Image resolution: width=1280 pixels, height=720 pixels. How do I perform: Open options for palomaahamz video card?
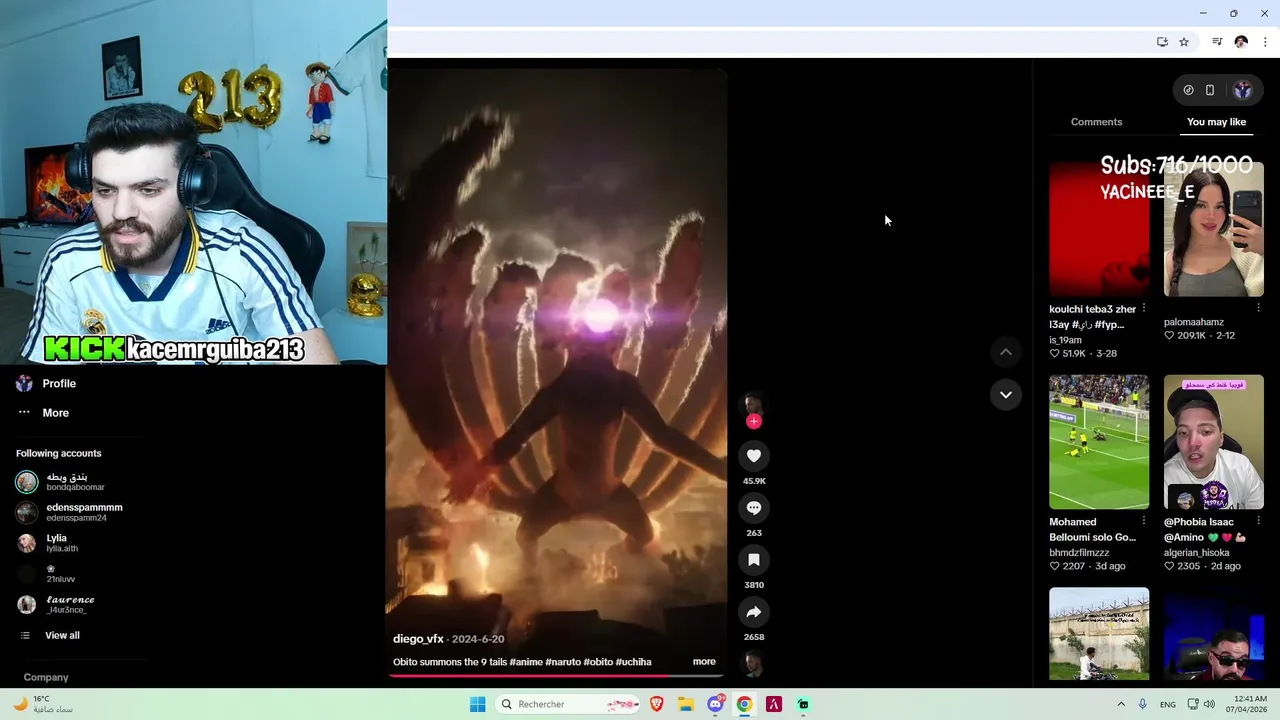[x=1258, y=308]
